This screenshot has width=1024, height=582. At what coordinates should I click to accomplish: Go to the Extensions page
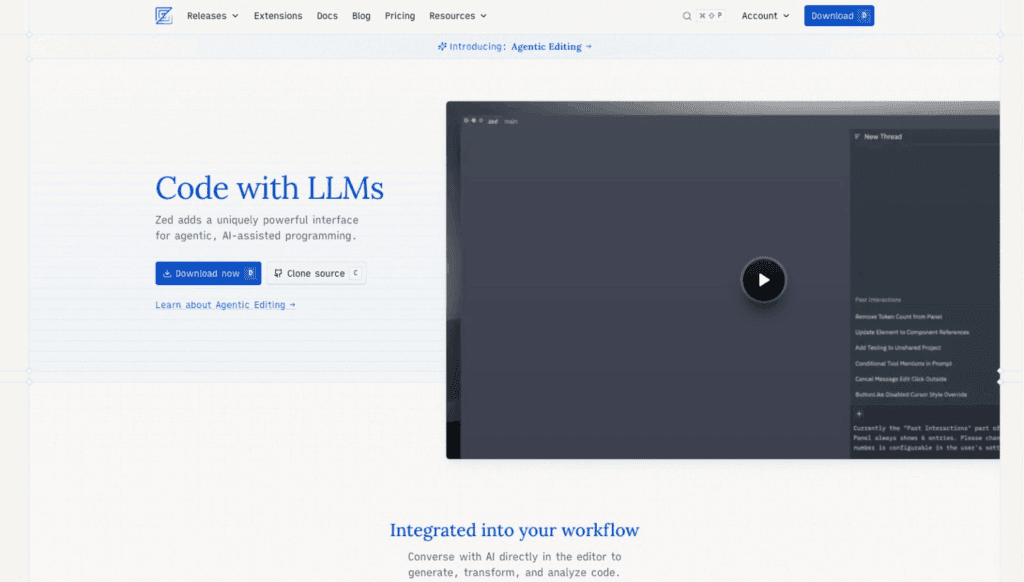click(x=278, y=16)
